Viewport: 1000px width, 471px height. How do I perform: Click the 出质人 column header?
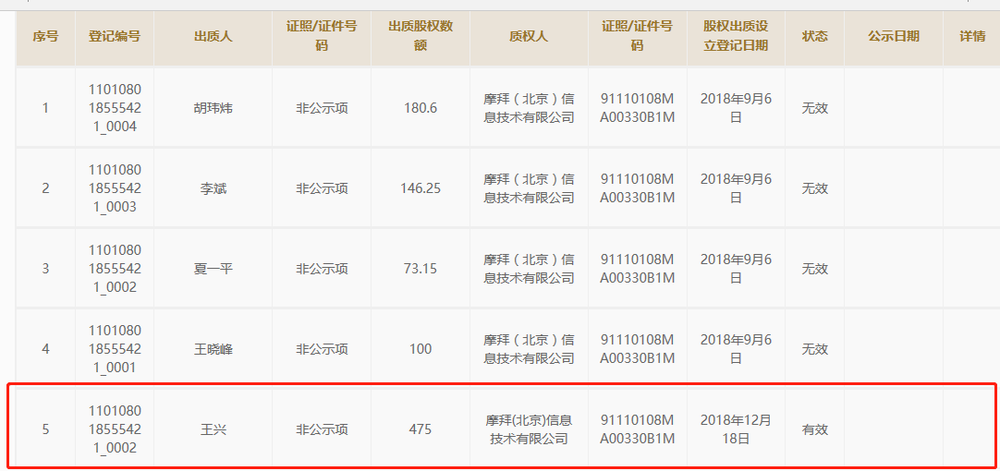click(x=213, y=36)
